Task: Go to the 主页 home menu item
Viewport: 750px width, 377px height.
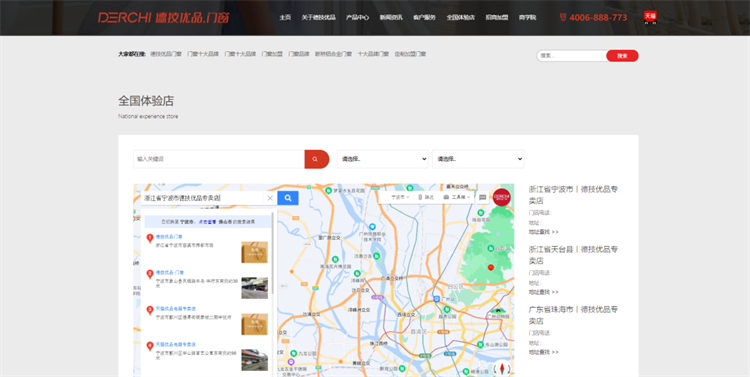Action: pyautogui.click(x=285, y=17)
